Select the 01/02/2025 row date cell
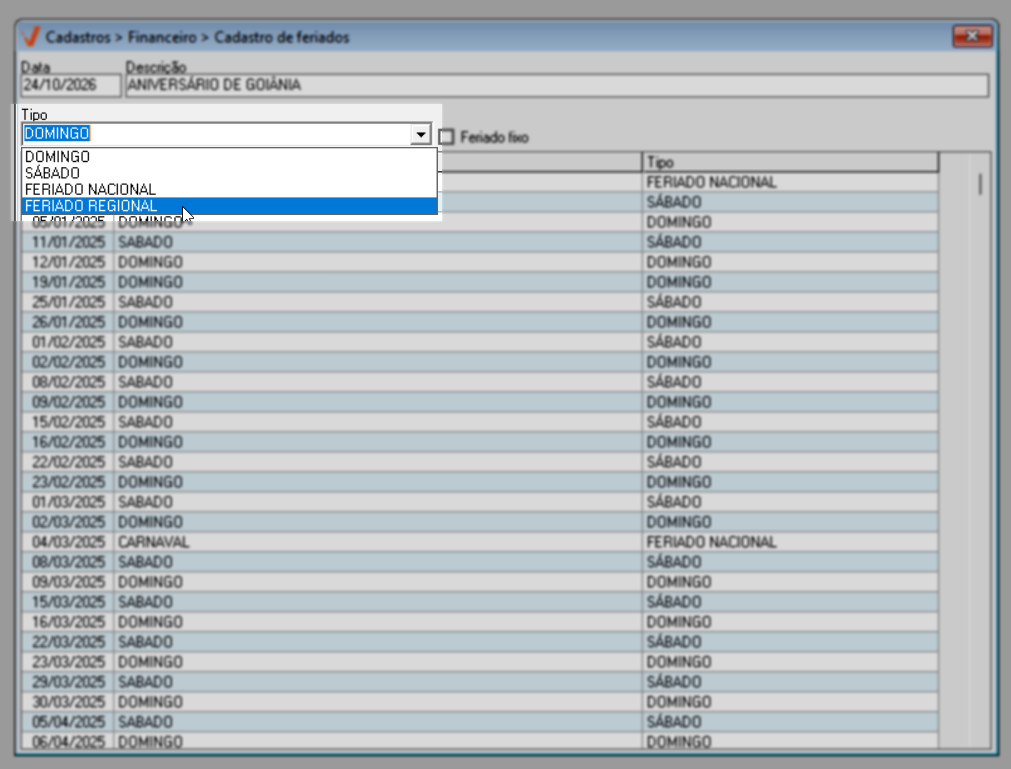Screen dimensions: 1011x769 (68, 342)
